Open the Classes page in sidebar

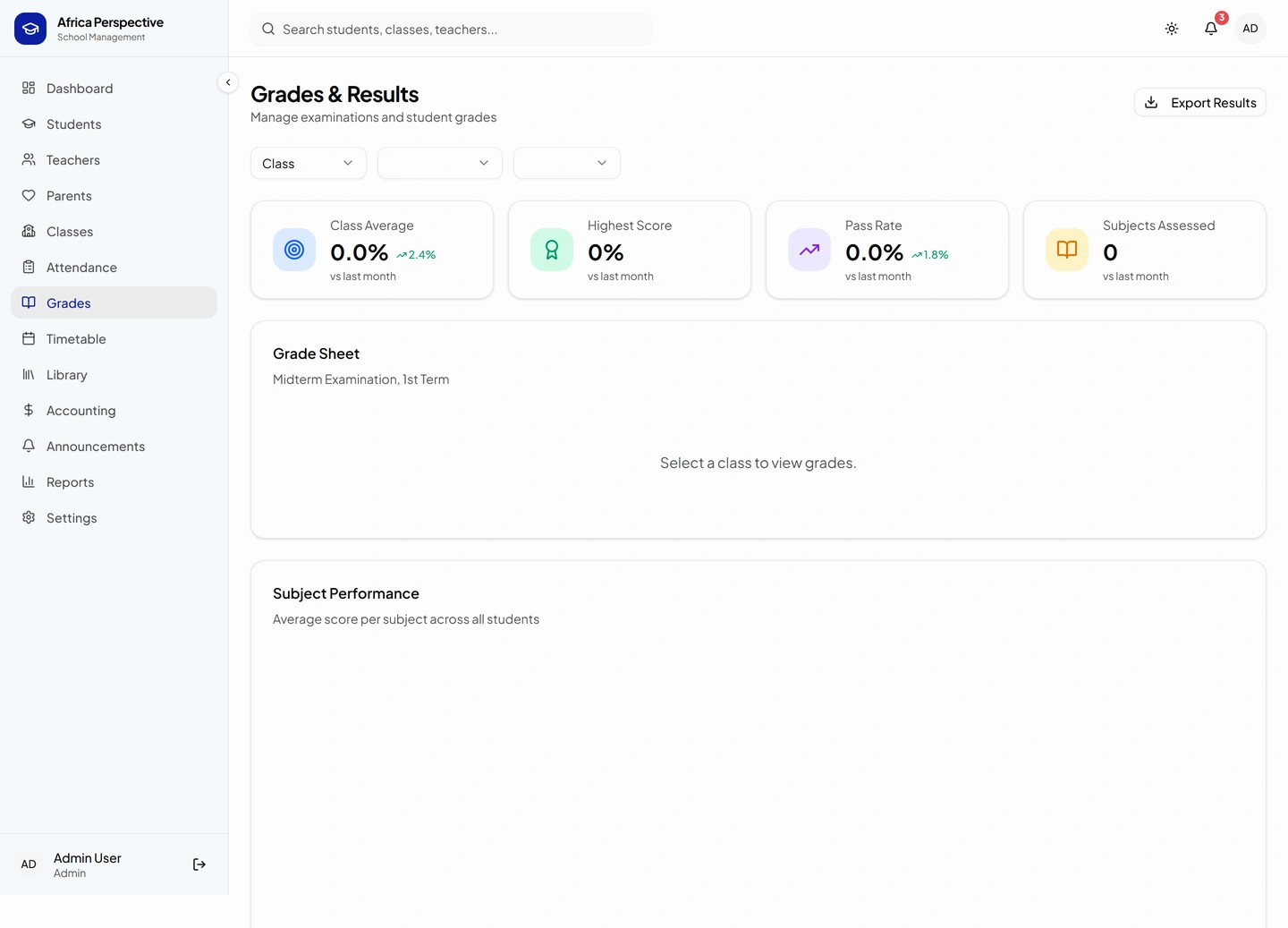(114, 231)
